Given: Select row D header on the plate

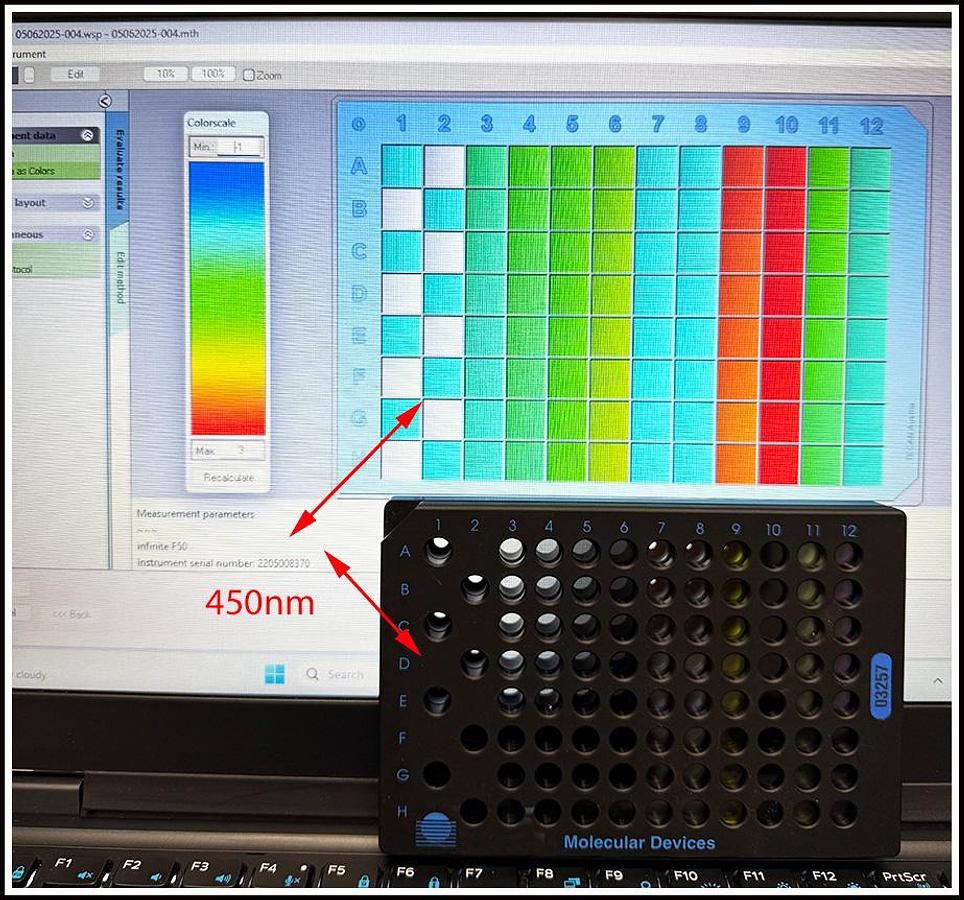Looking at the screenshot, I should [x=358, y=293].
